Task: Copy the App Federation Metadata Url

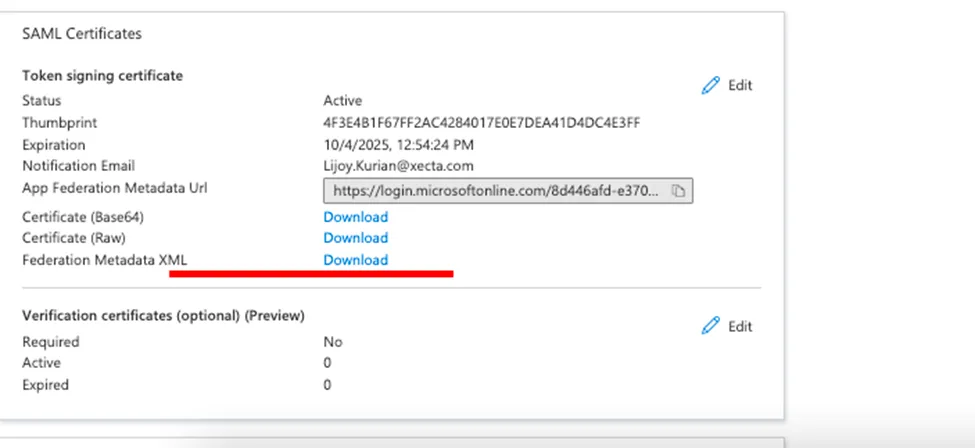Action: 678,191
